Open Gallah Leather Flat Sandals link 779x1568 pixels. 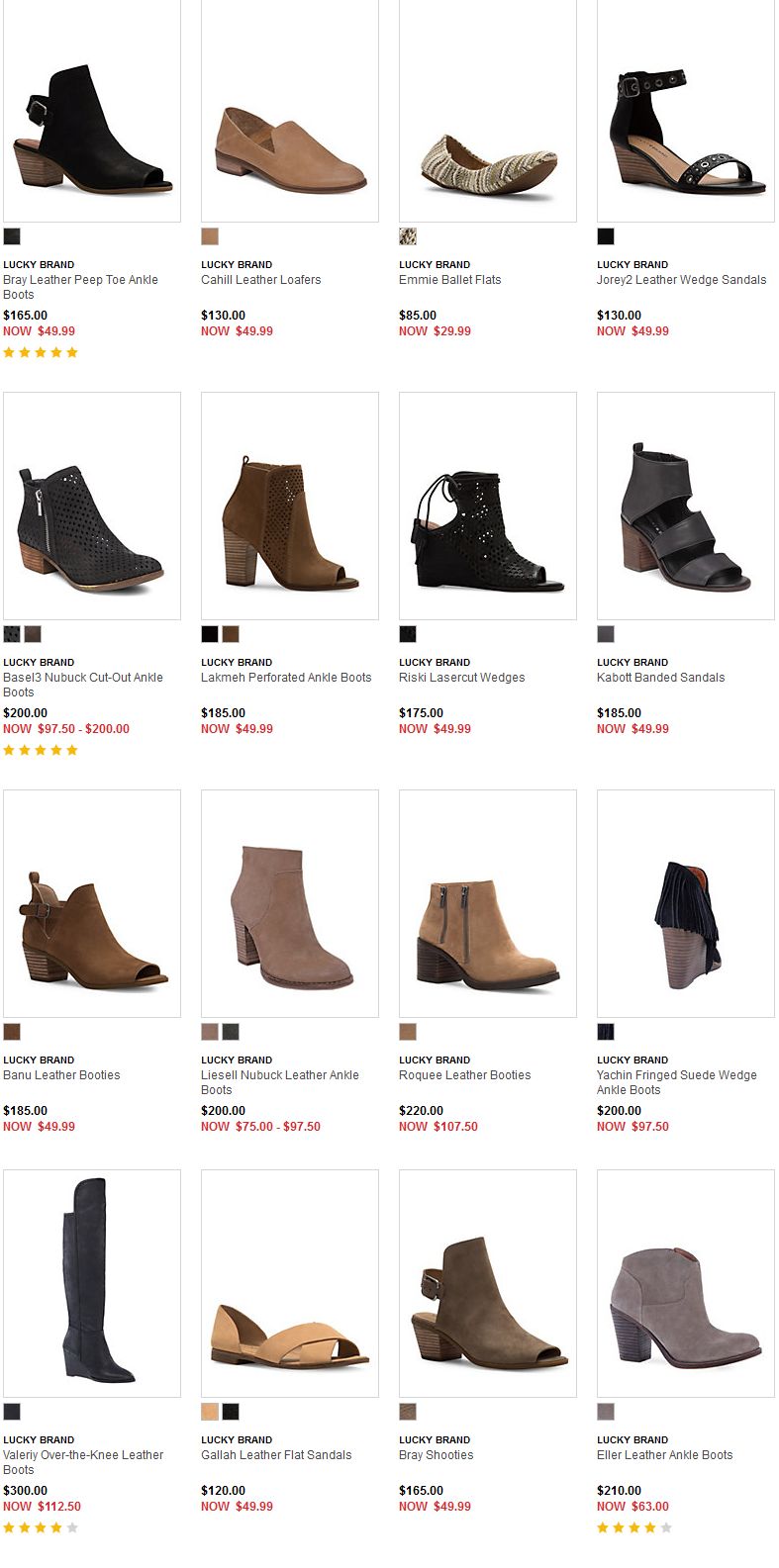tap(276, 1455)
